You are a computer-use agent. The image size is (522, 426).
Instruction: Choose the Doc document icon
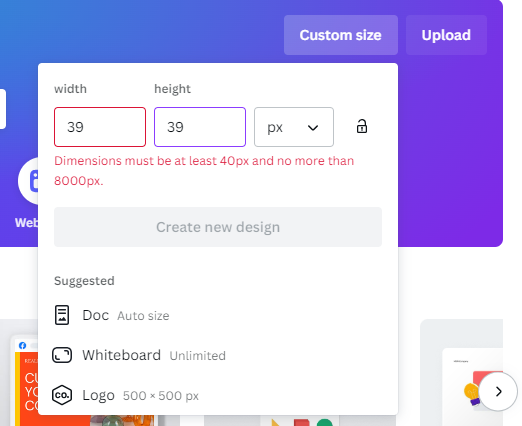62,315
